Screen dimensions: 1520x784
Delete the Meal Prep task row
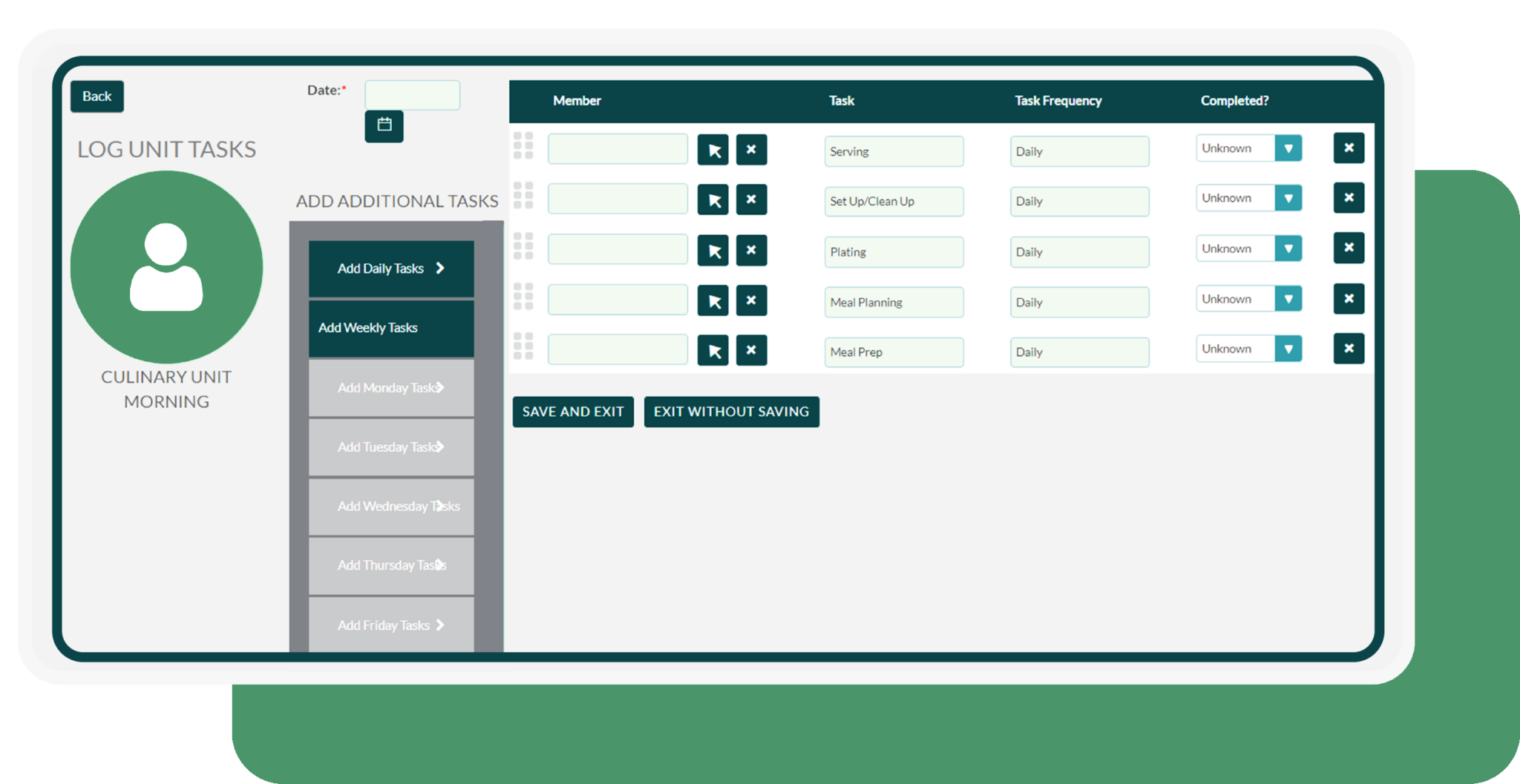pos(1349,349)
